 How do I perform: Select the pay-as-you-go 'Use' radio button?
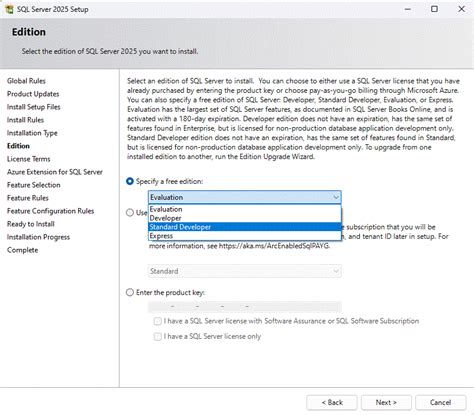(x=130, y=212)
